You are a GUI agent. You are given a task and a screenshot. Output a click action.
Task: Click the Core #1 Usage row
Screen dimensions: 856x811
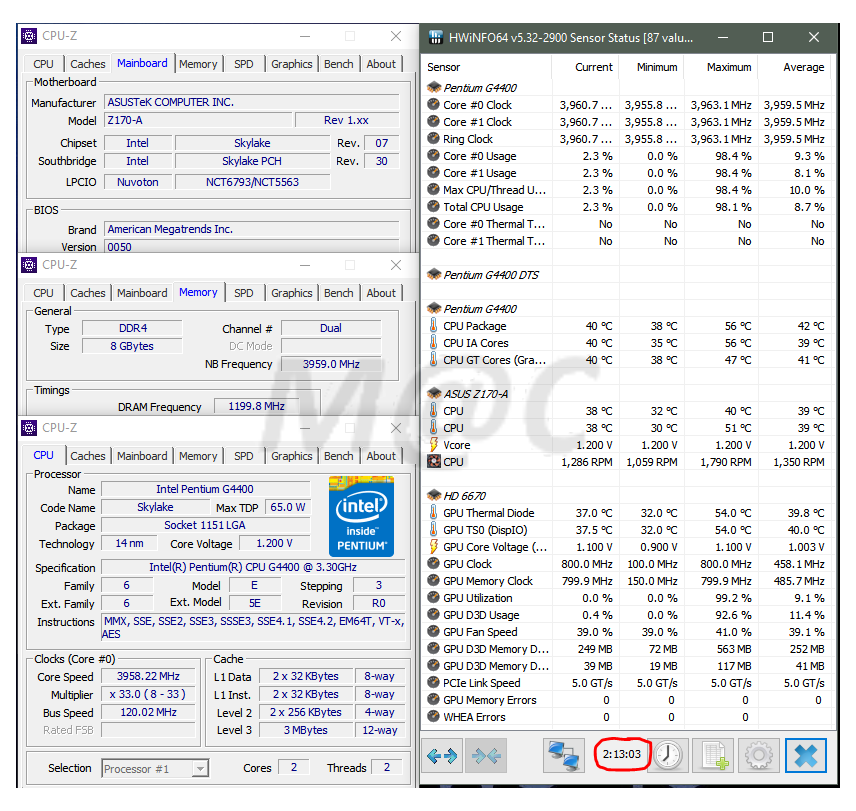(x=627, y=172)
